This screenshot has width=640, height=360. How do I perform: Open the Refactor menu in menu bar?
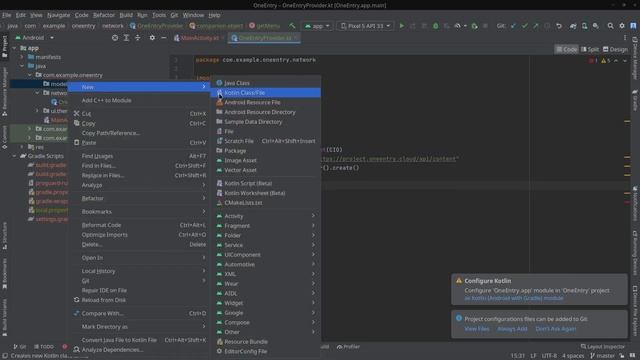104,15
